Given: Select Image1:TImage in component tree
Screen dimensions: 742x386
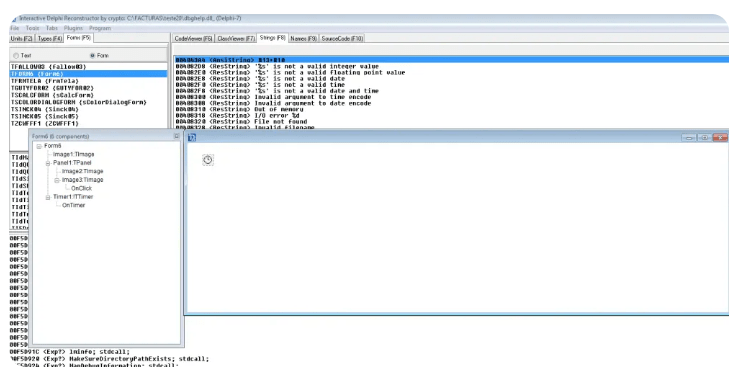Looking at the screenshot, I should [x=73, y=154].
